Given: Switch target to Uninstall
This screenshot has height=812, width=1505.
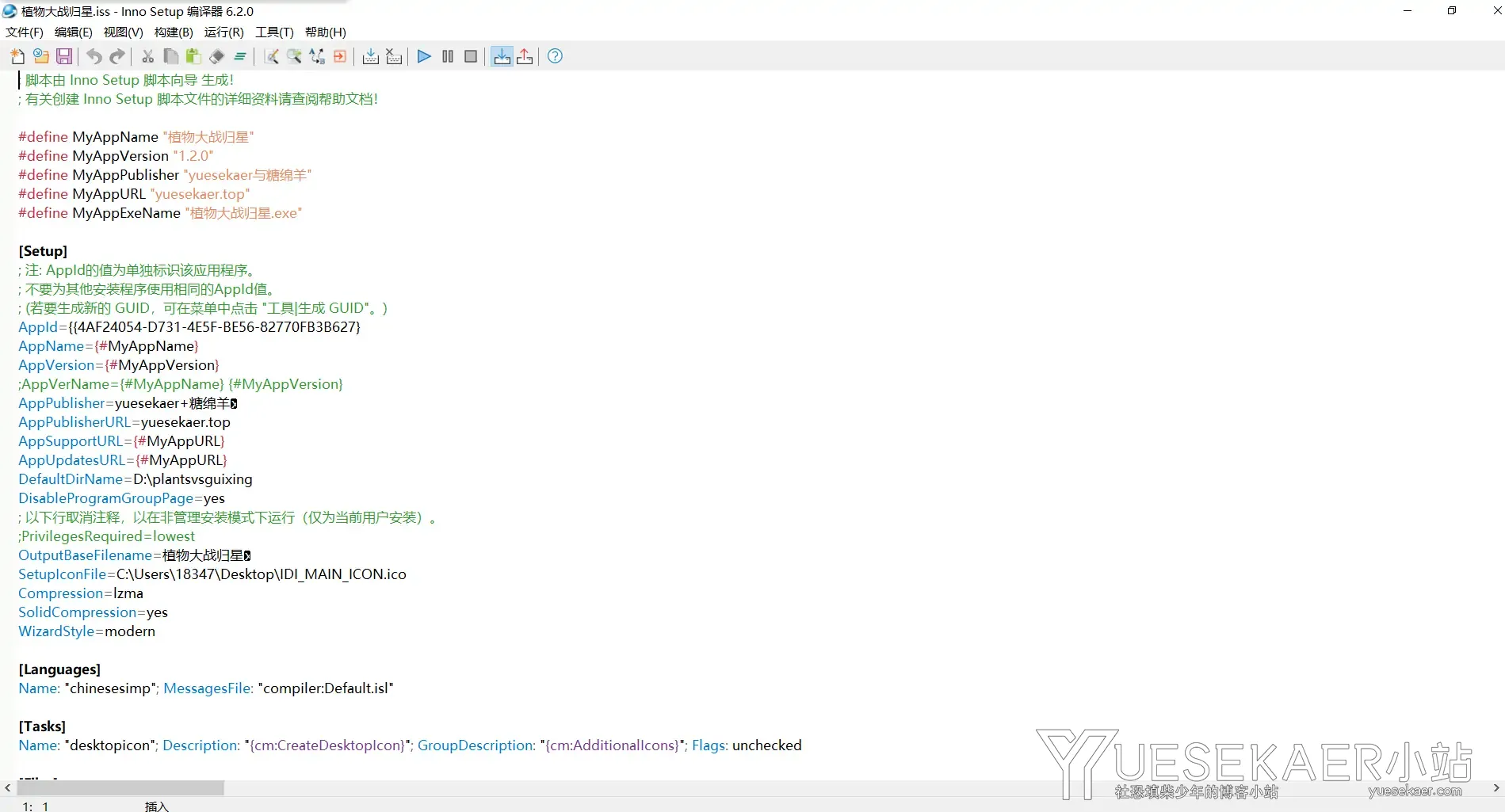Looking at the screenshot, I should (x=525, y=56).
